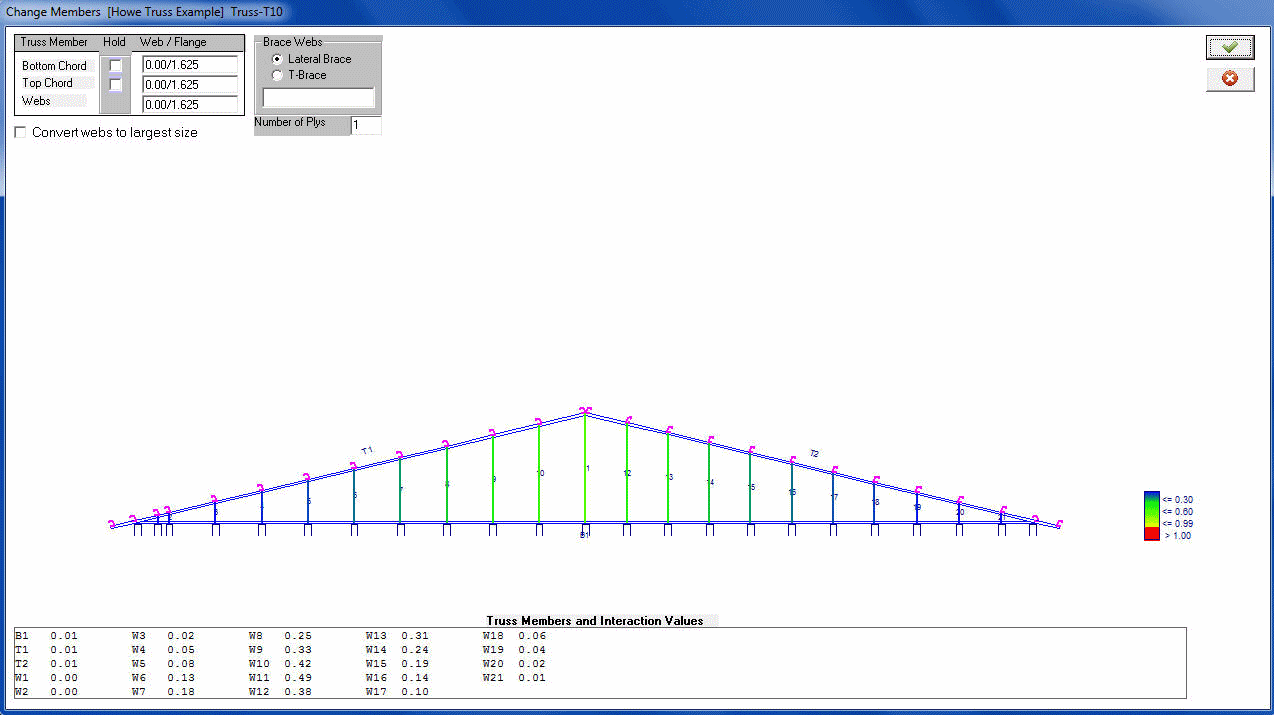Click web member 12 in truss diagram
Screen dimensions: 1274x715
point(627,473)
